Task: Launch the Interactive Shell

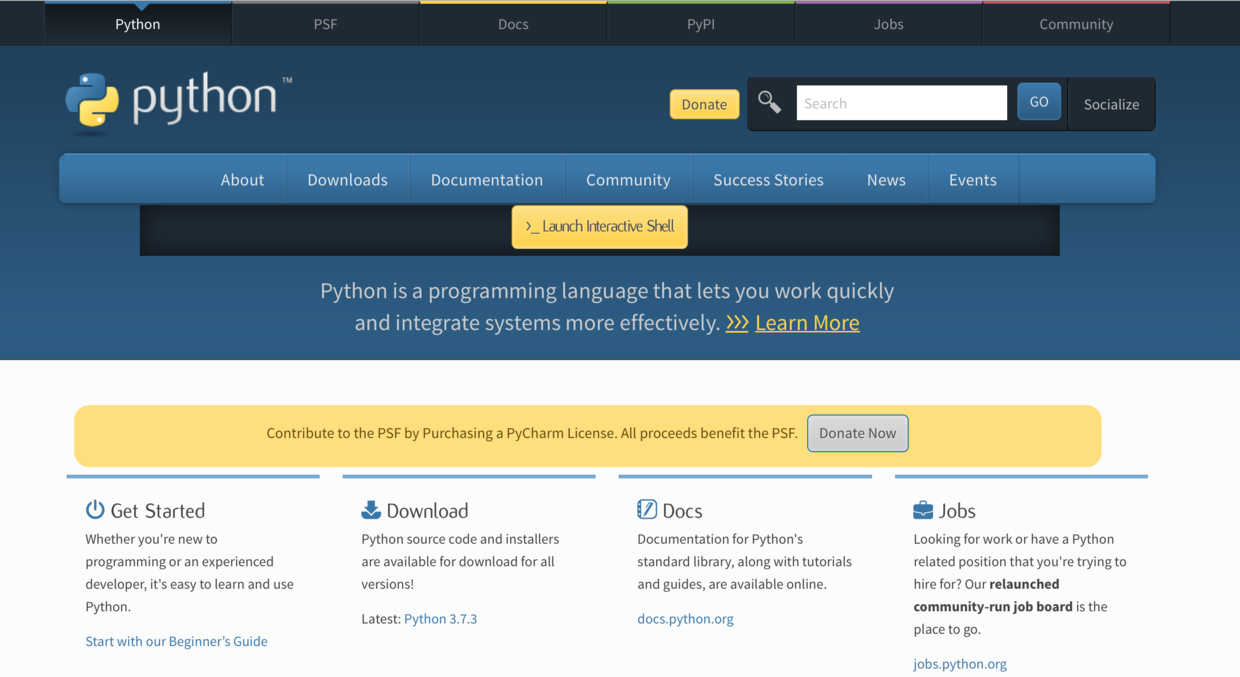Action: pyautogui.click(x=600, y=226)
